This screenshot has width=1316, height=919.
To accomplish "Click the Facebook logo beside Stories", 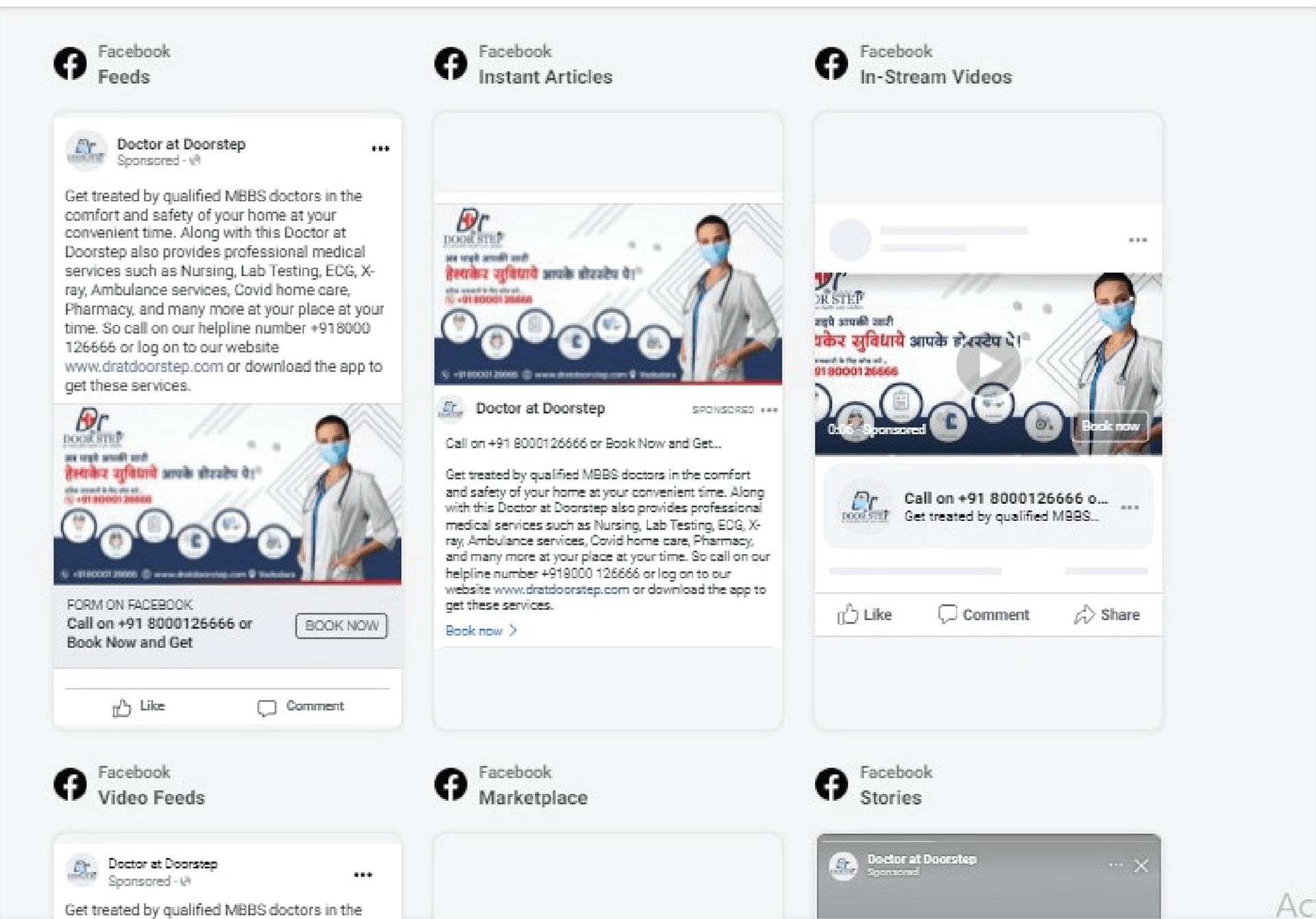I will pyautogui.click(x=831, y=785).
